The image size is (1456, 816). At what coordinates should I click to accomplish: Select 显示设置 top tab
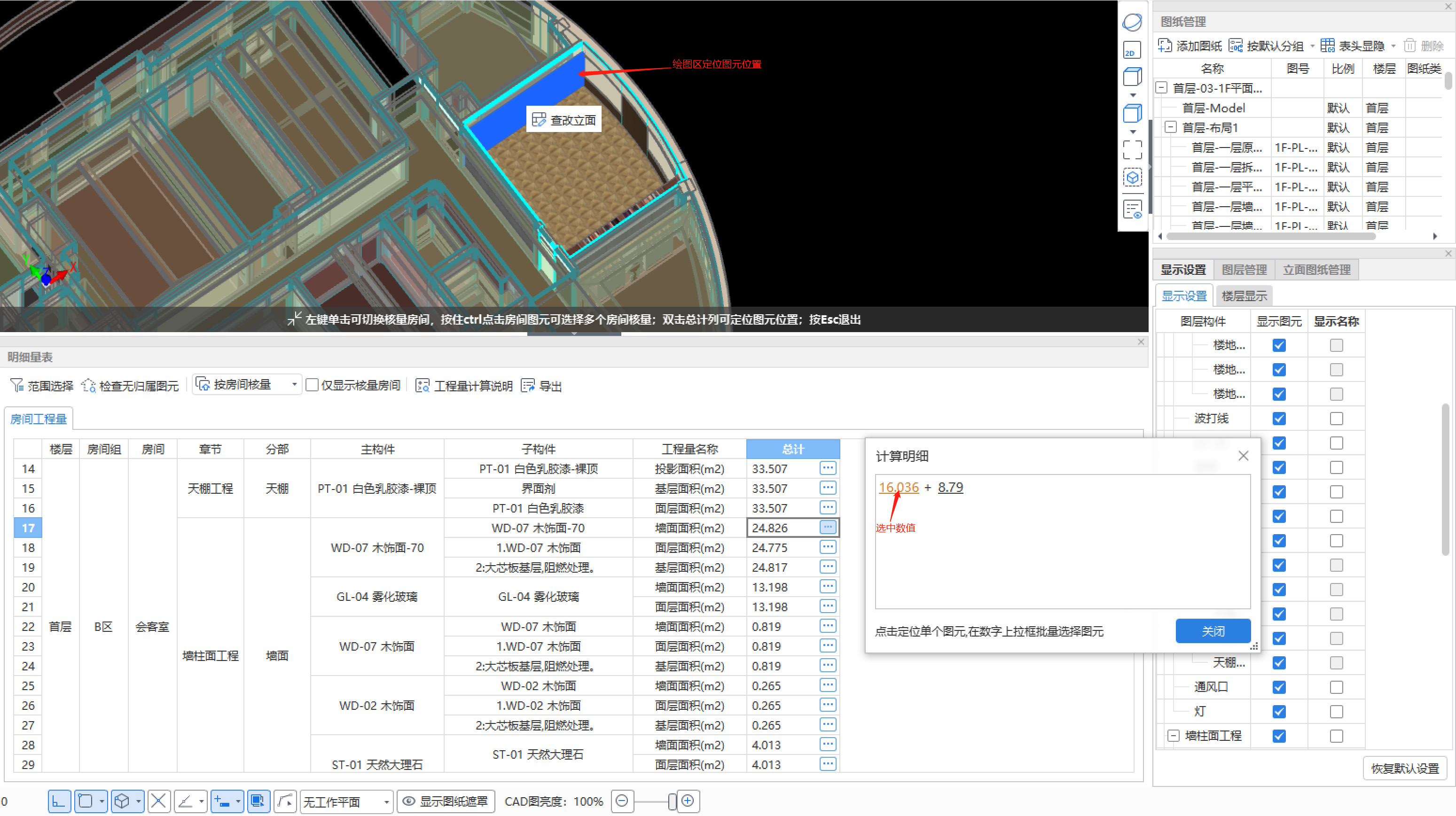pos(1183,270)
